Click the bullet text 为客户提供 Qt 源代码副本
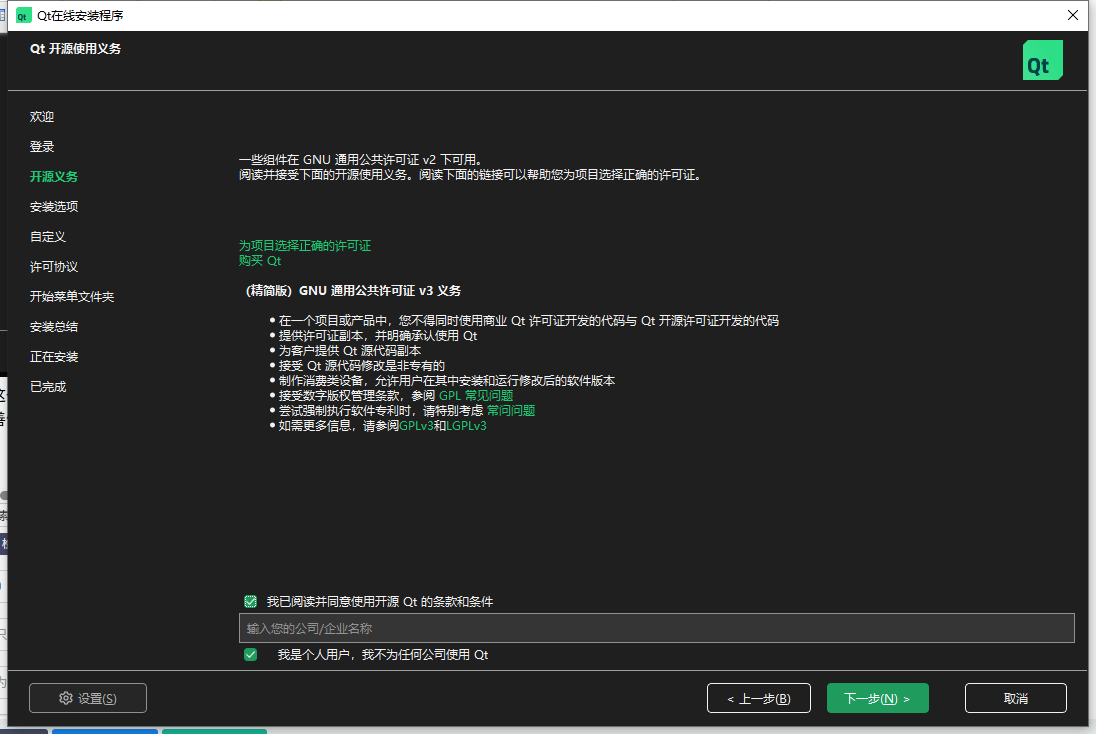The height and width of the screenshot is (734, 1096). click(349, 351)
